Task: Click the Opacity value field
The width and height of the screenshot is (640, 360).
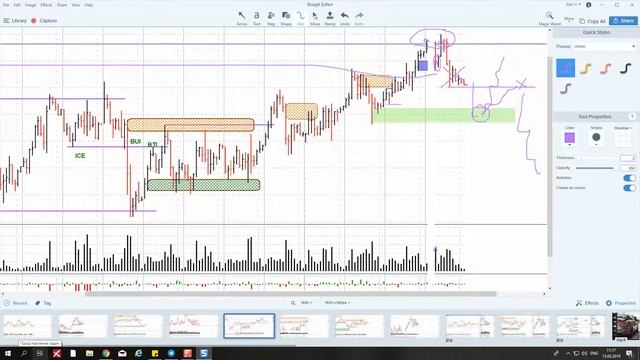Action: tap(628, 168)
